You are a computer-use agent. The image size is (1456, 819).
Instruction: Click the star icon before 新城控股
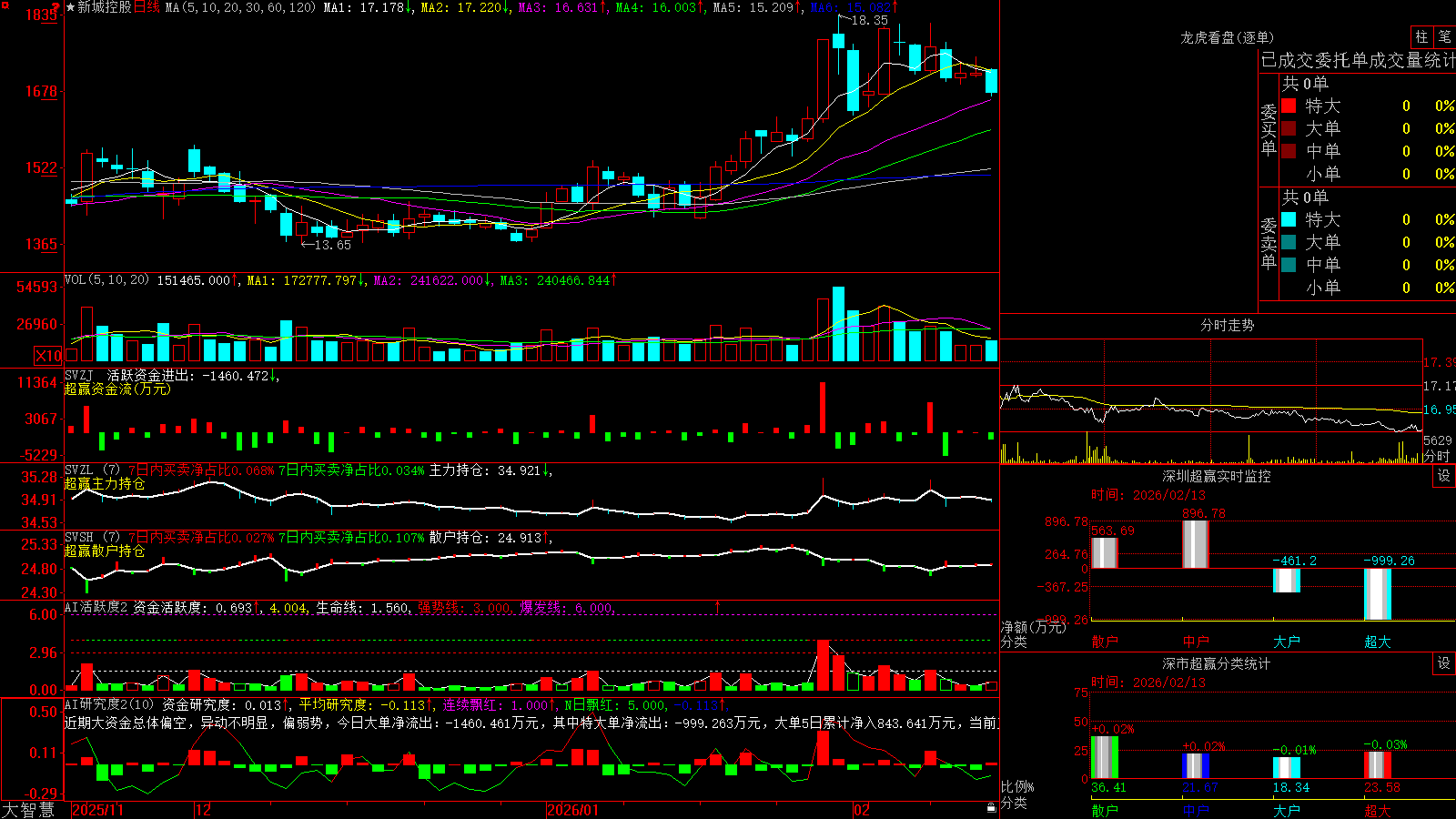click(71, 7)
